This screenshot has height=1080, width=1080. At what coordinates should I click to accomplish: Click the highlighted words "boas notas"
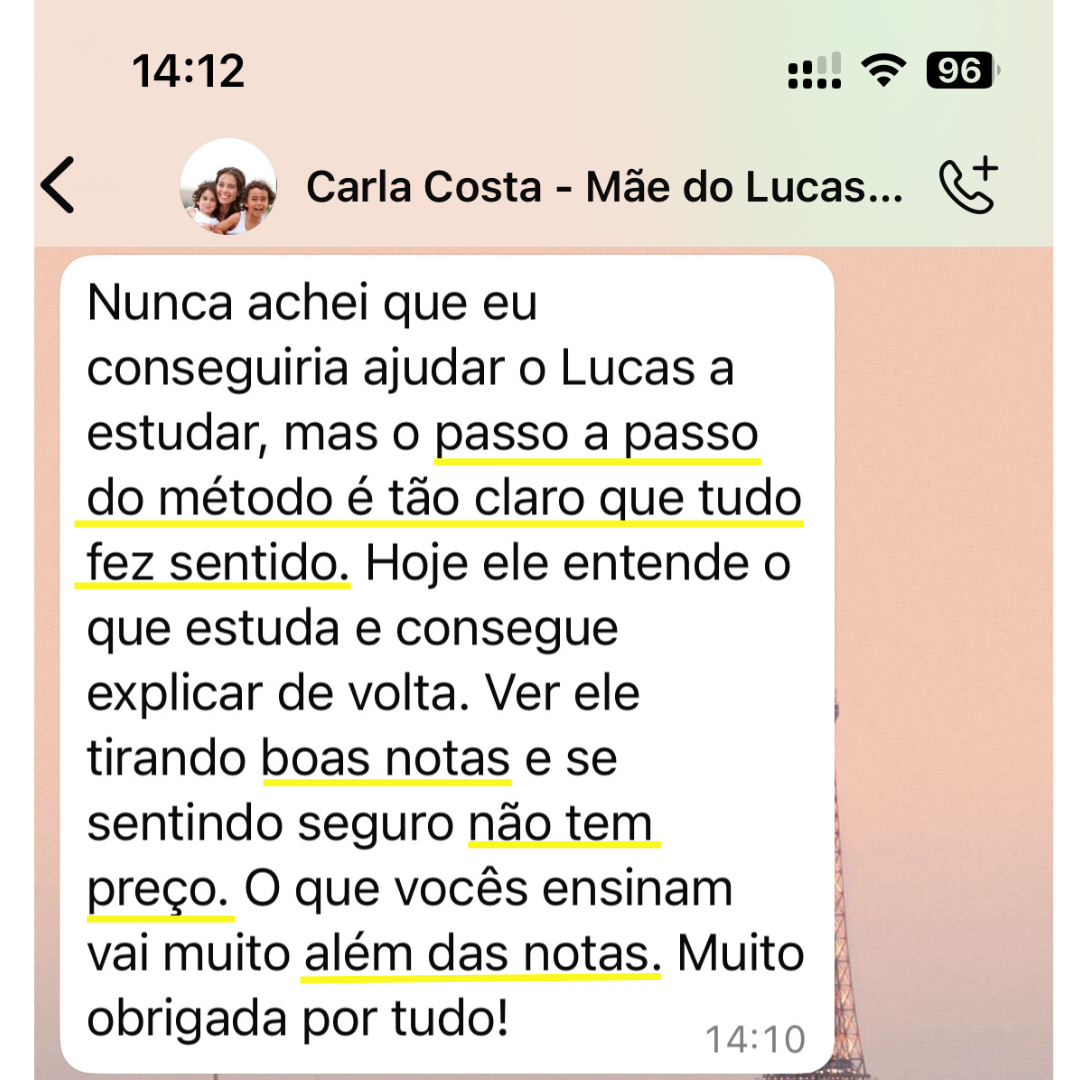tap(386, 759)
